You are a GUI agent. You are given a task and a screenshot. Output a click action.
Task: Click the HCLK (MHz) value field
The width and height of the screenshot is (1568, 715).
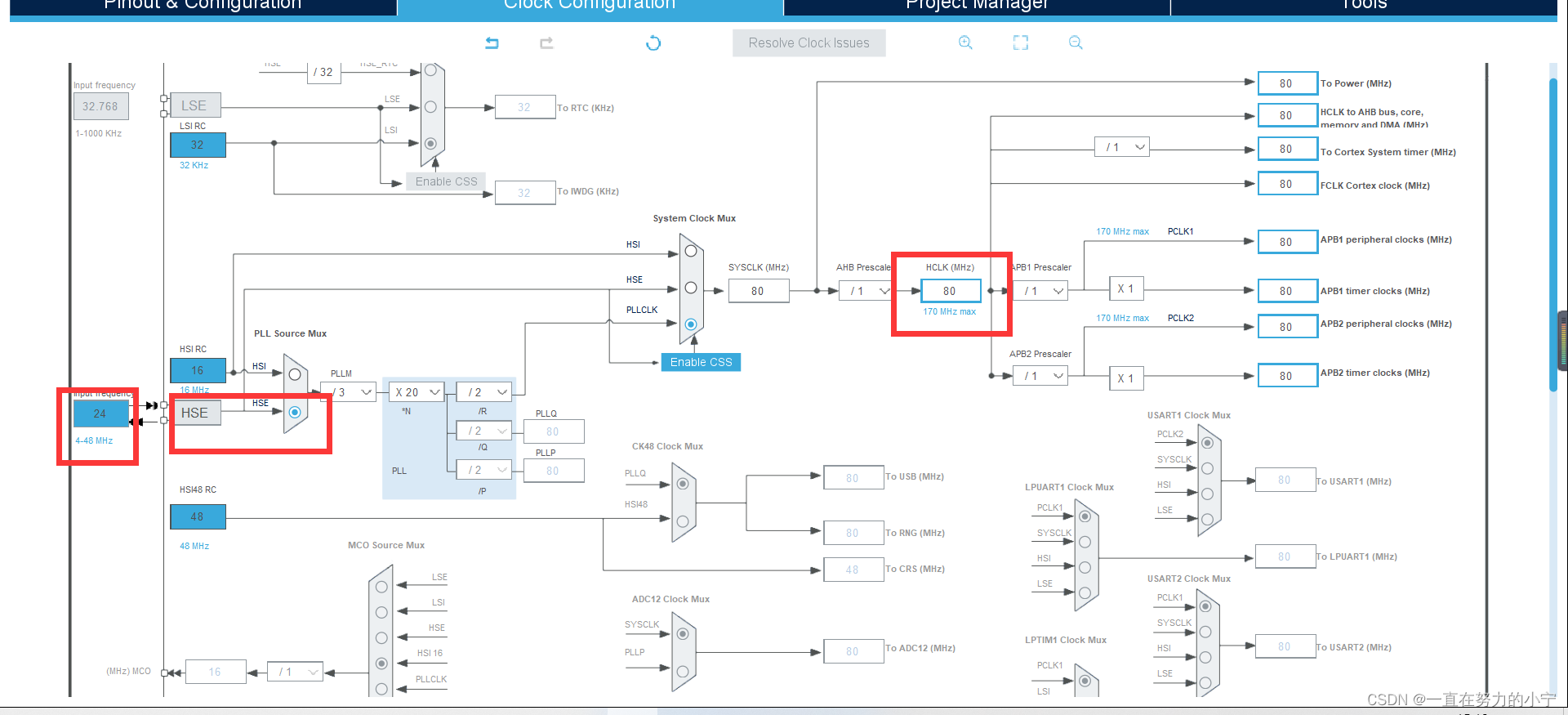951,291
